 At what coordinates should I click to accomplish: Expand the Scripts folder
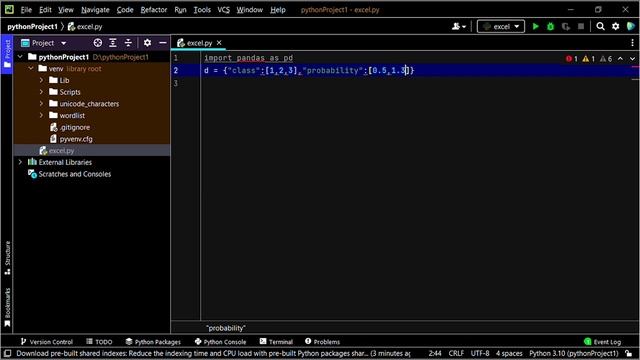point(41,92)
